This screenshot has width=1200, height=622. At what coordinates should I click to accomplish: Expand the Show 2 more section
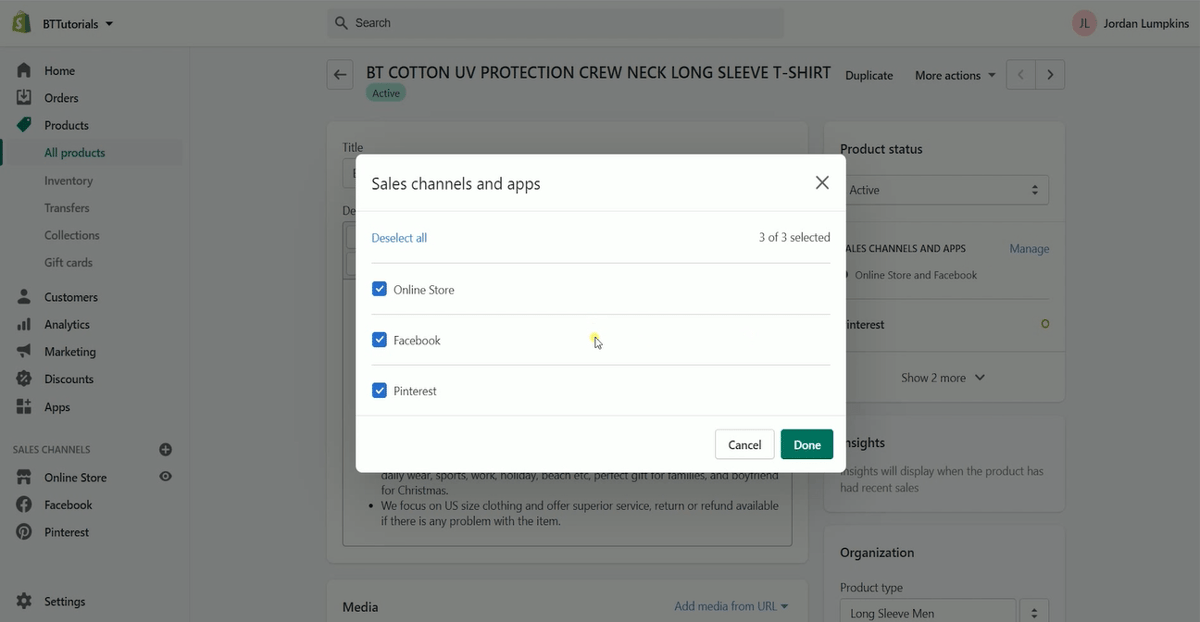941,377
